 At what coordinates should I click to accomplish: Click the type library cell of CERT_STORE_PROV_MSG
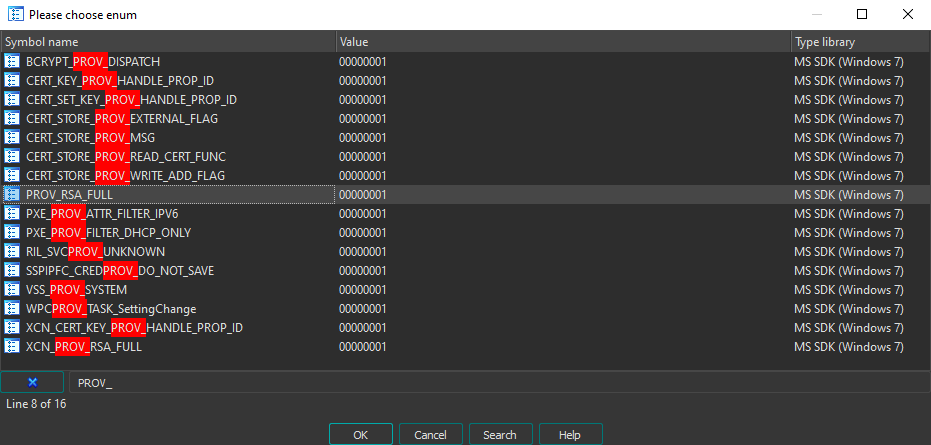tap(848, 137)
